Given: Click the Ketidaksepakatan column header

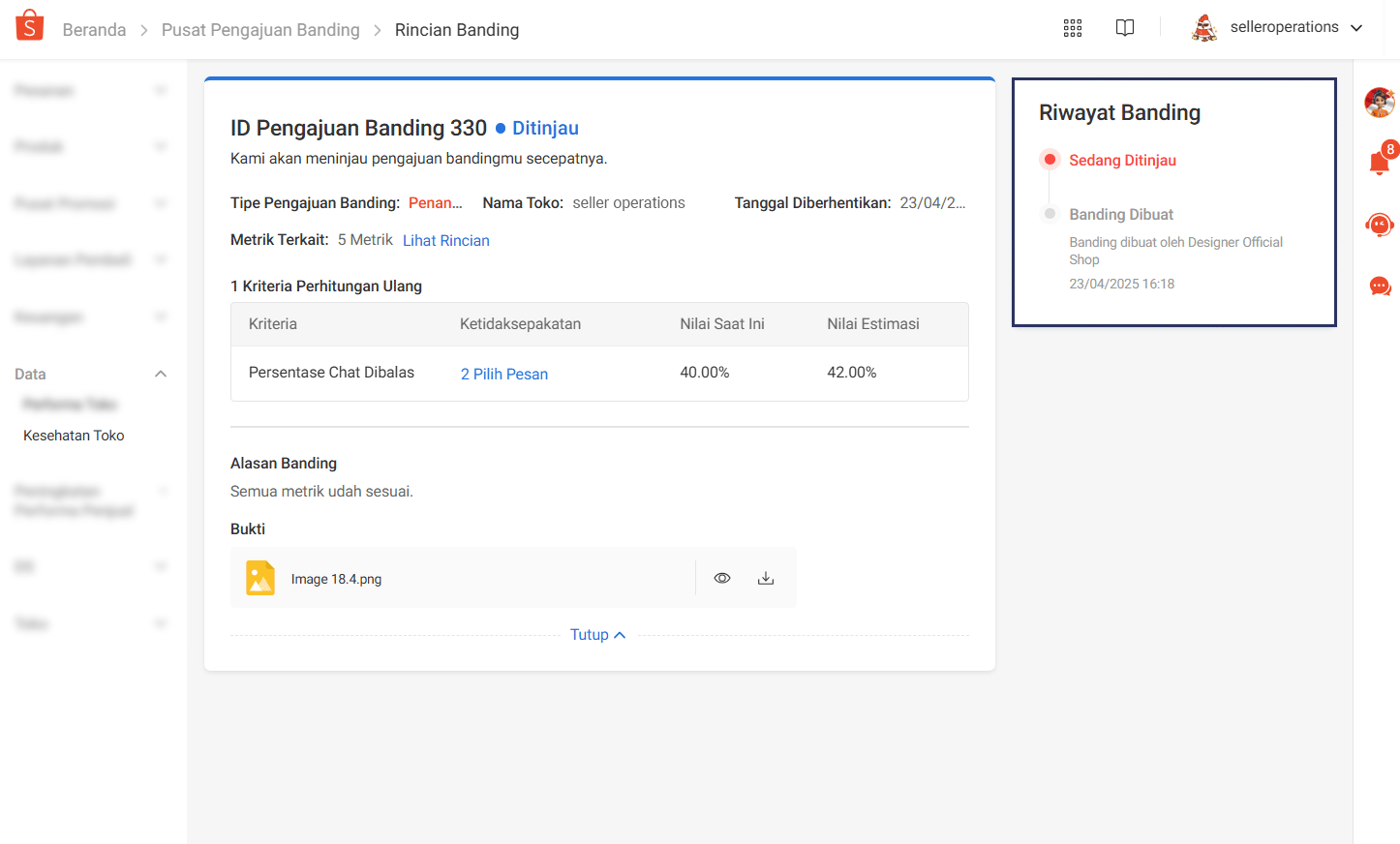Looking at the screenshot, I should pyautogui.click(x=520, y=323).
